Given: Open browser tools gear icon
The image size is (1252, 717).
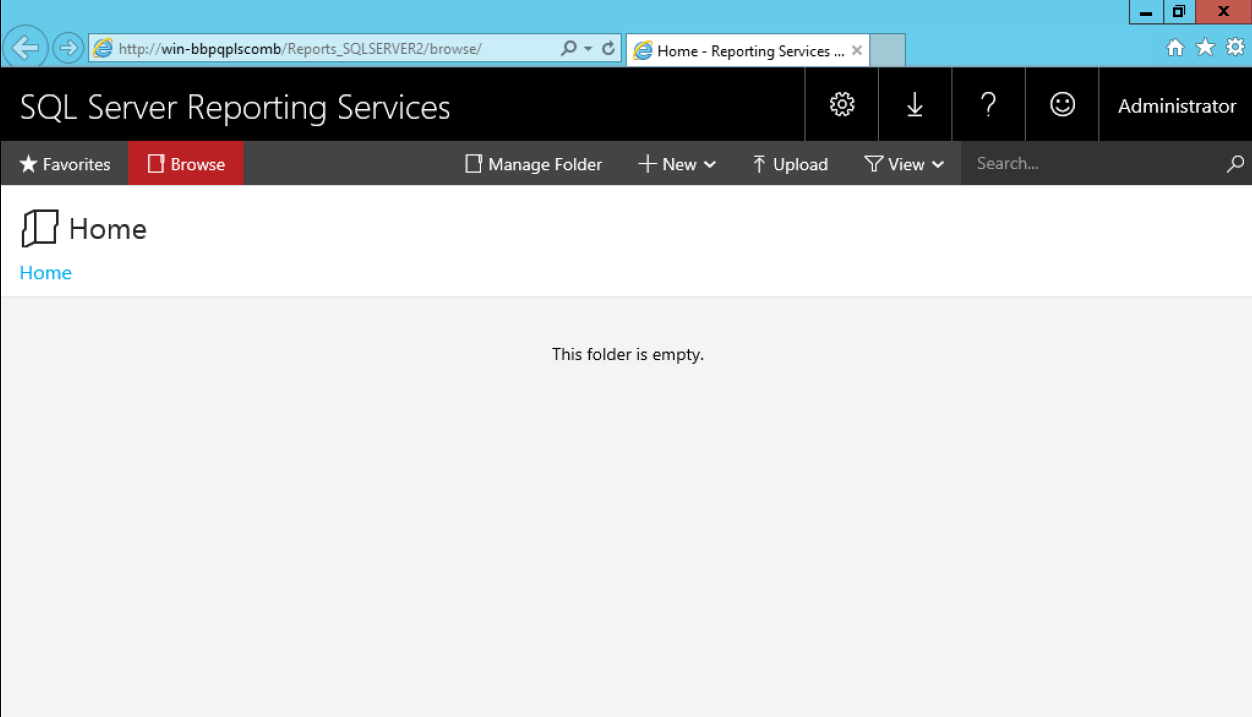Looking at the screenshot, I should coord(1236,47).
